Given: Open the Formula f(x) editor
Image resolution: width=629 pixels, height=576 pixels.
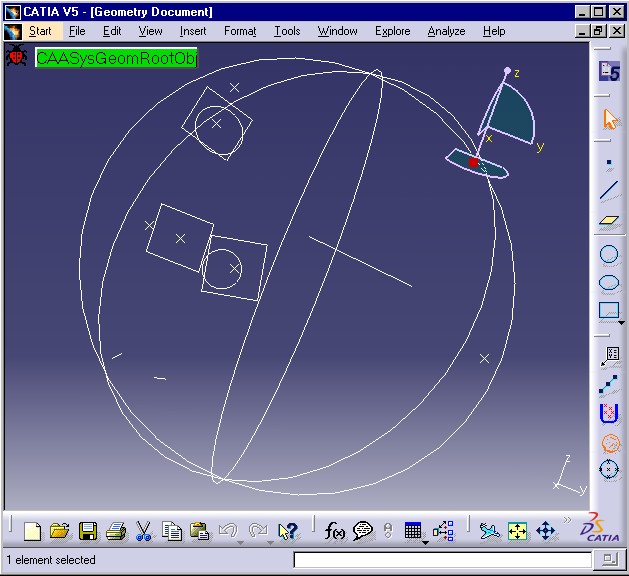Looking at the screenshot, I should click(334, 531).
